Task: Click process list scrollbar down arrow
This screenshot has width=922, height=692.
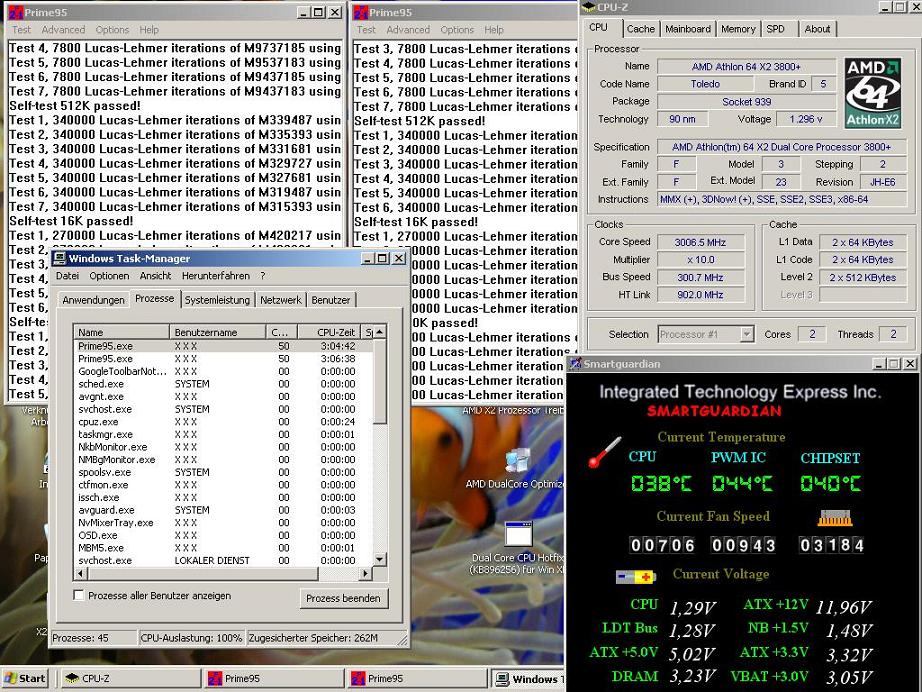Action: click(380, 560)
